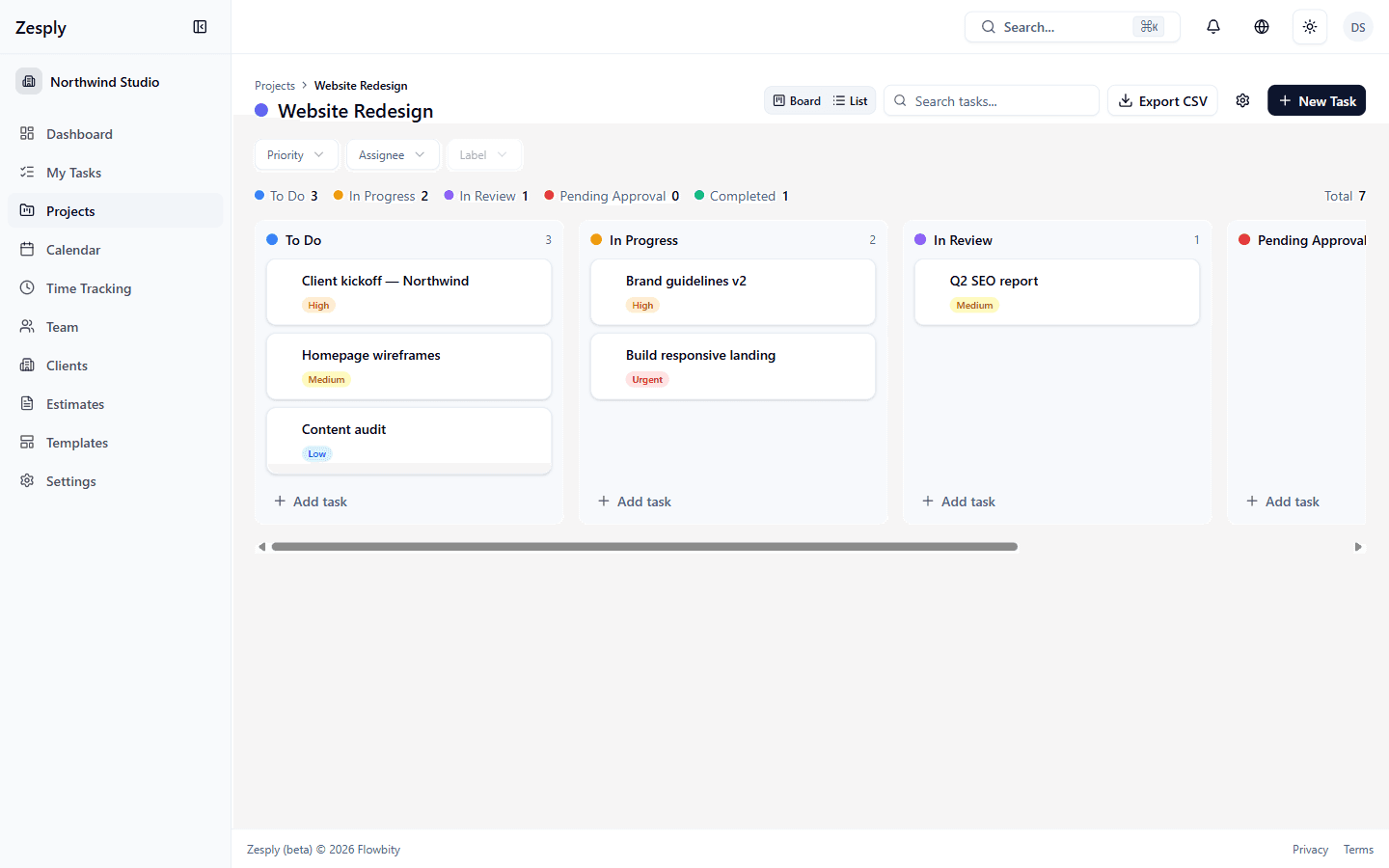
Task: Click the In Review status summary
Action: tap(486, 196)
